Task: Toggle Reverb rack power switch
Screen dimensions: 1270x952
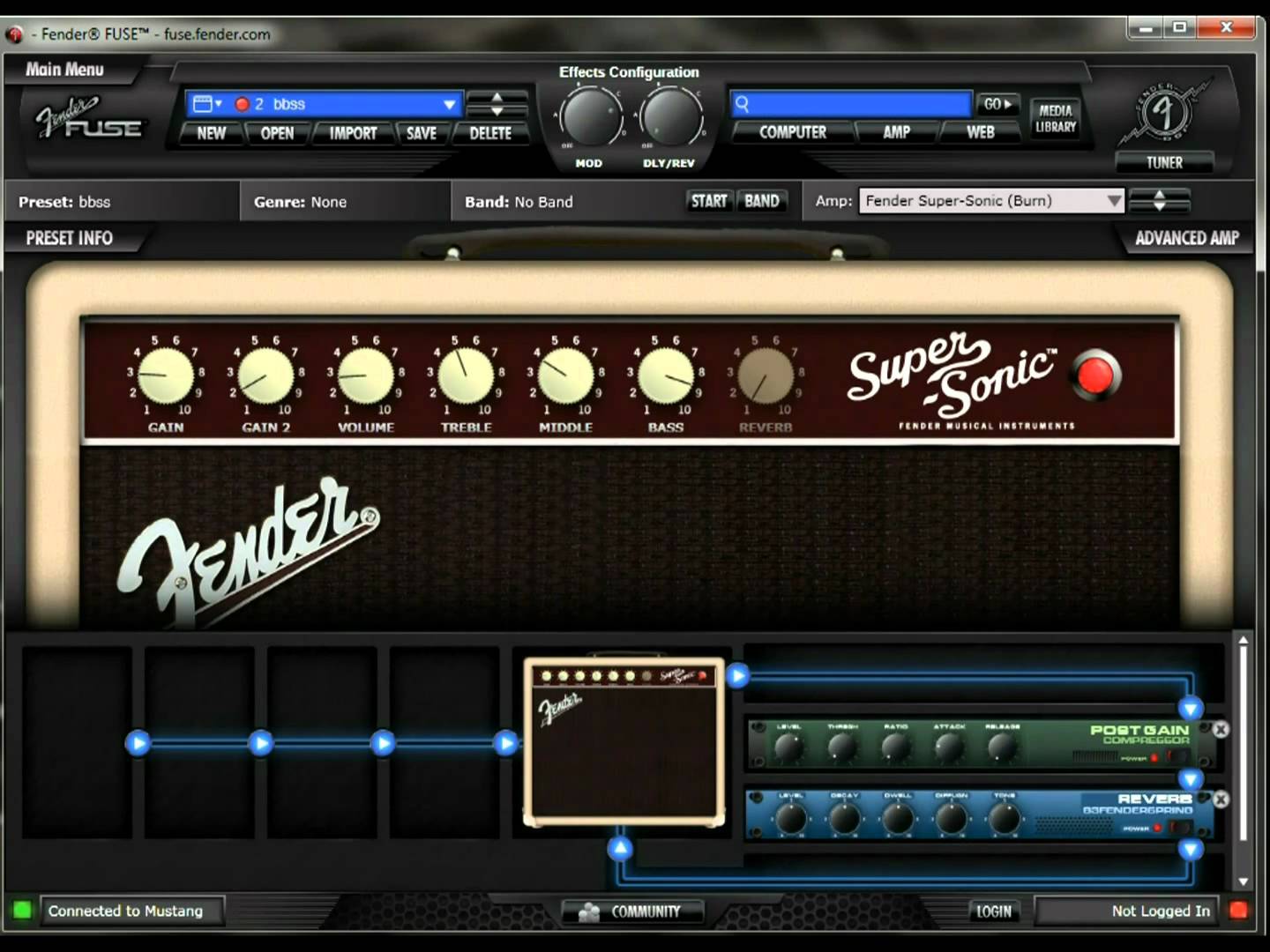Action: 1179,828
